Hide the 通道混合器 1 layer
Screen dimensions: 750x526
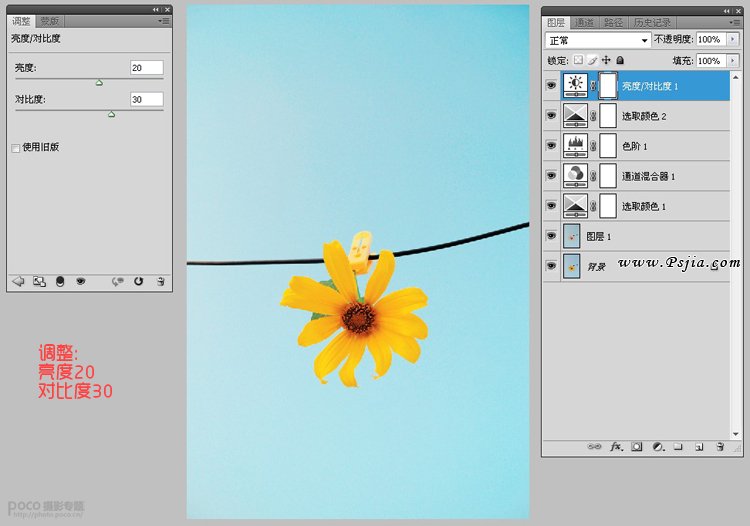(551, 176)
